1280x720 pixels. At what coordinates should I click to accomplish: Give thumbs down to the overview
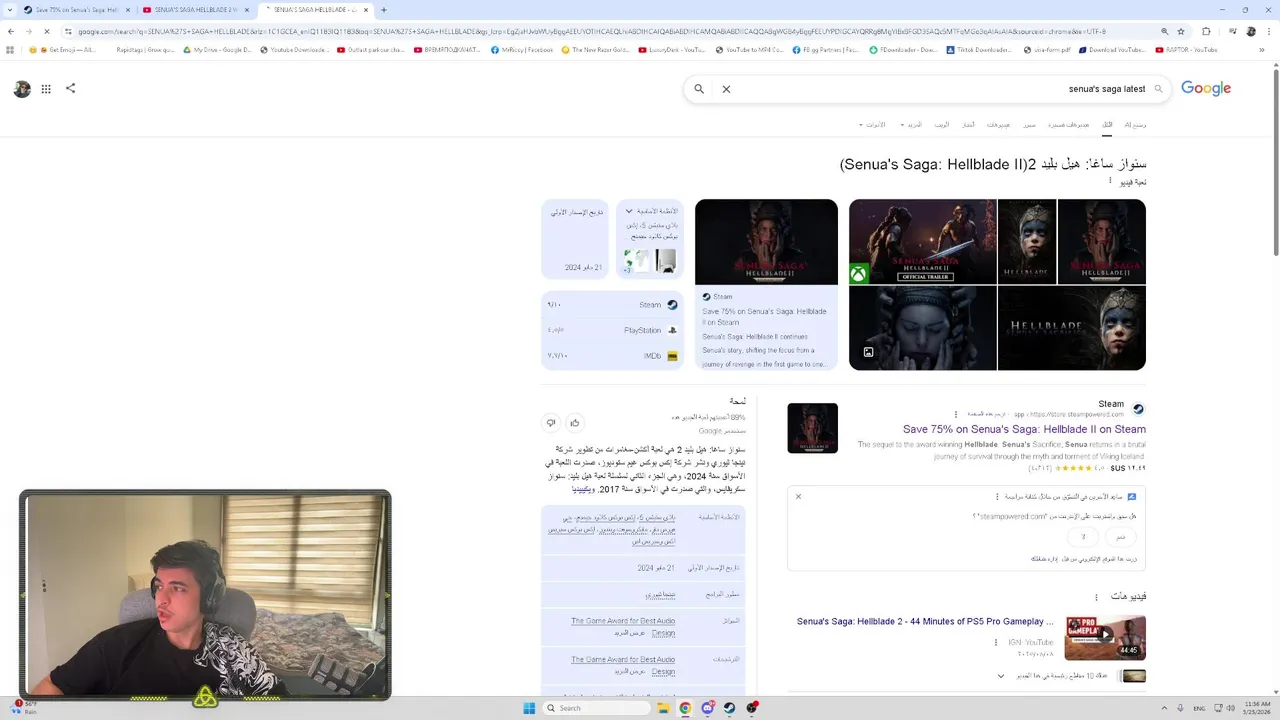551,423
